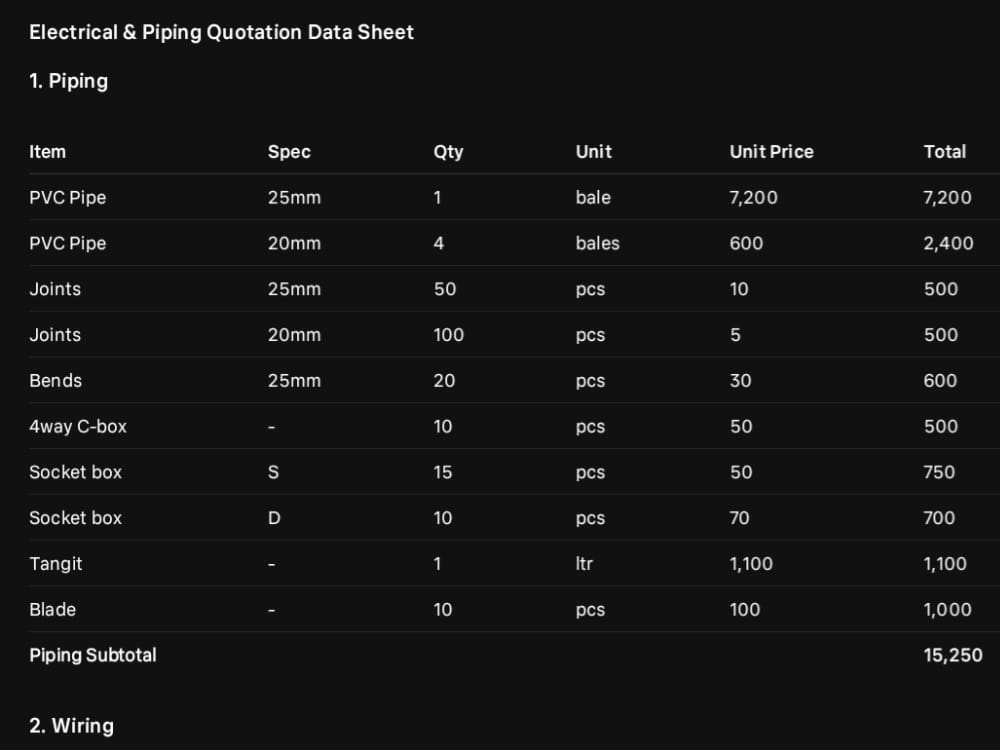Click the Tangit item cell

pos(55,564)
